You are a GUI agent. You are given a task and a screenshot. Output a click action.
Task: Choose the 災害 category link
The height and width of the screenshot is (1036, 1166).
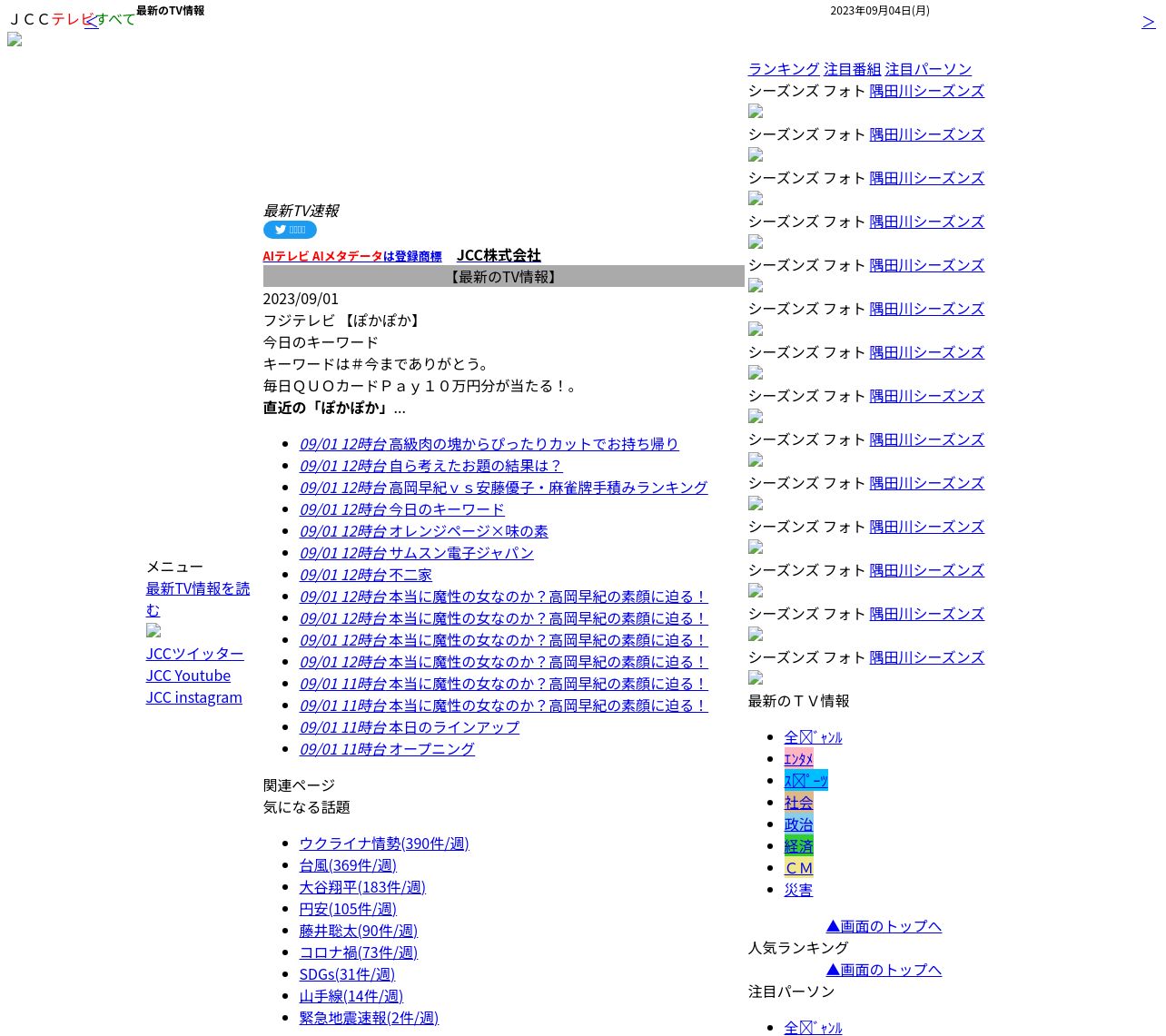coord(799,890)
